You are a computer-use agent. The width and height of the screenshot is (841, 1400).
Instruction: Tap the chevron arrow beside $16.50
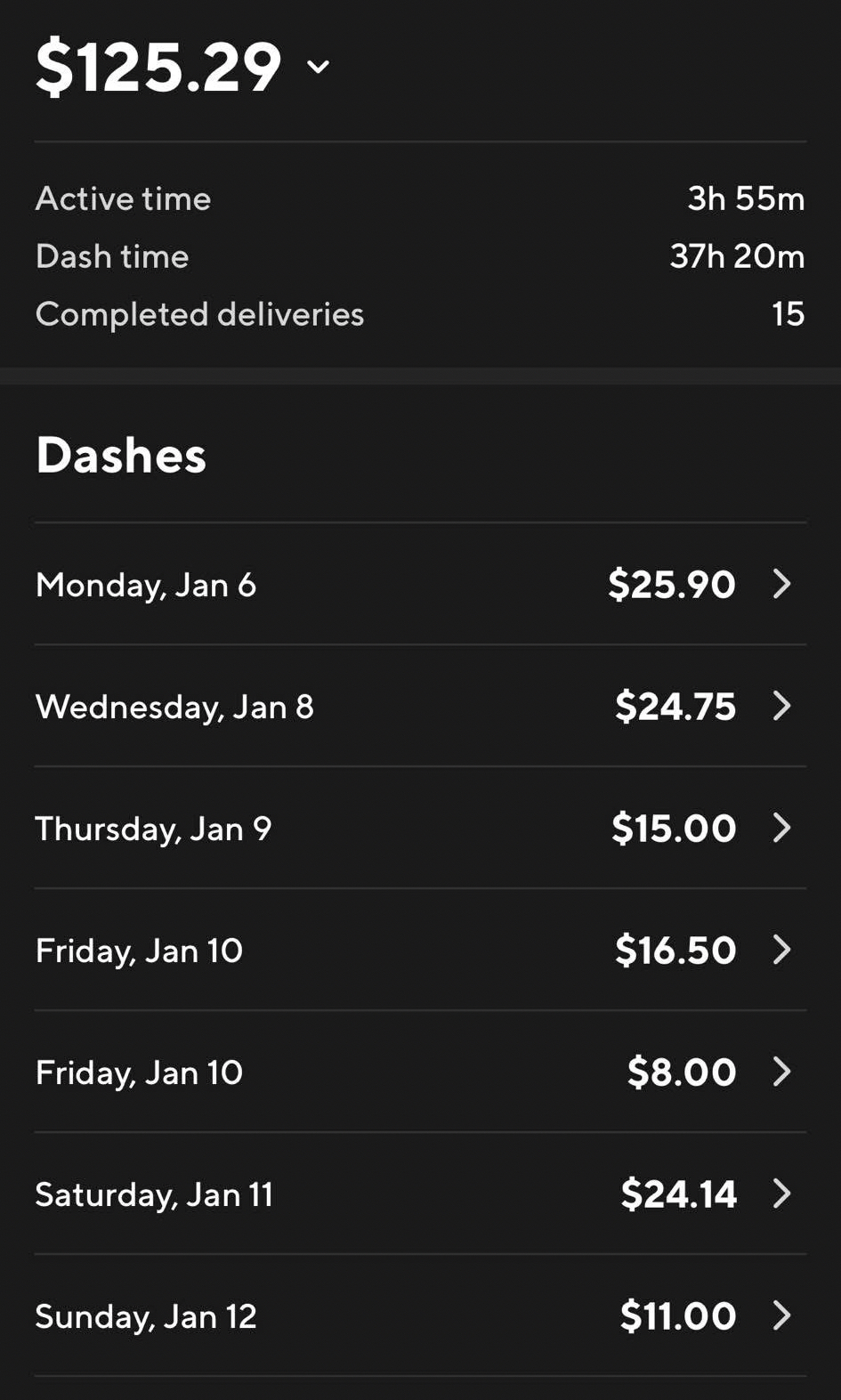(781, 950)
